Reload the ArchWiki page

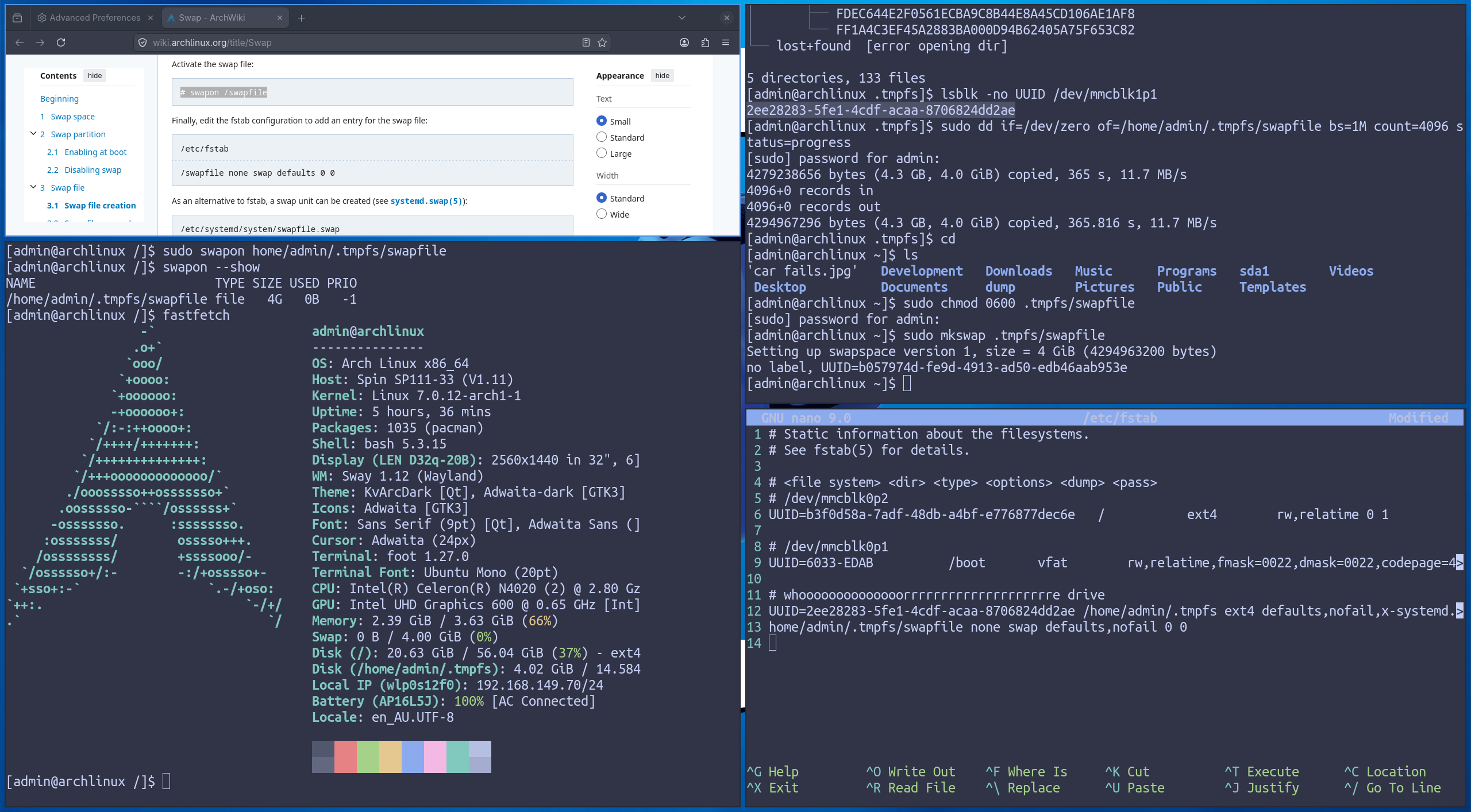click(x=61, y=42)
